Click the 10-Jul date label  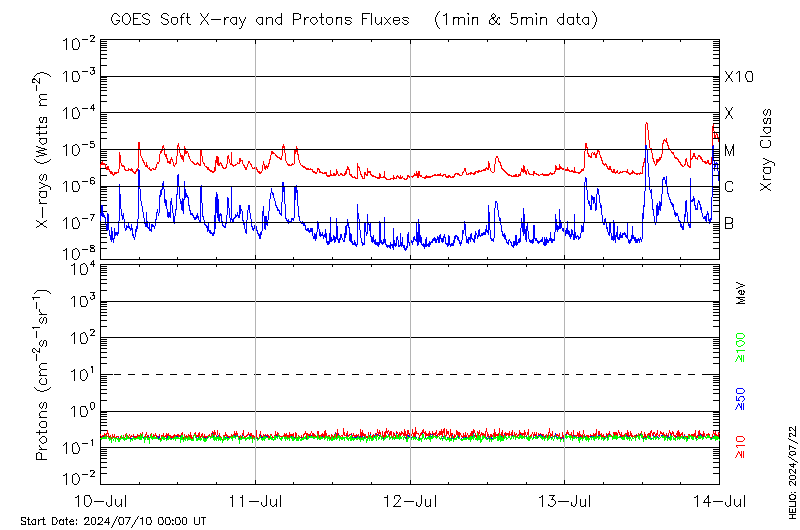tap(101, 499)
